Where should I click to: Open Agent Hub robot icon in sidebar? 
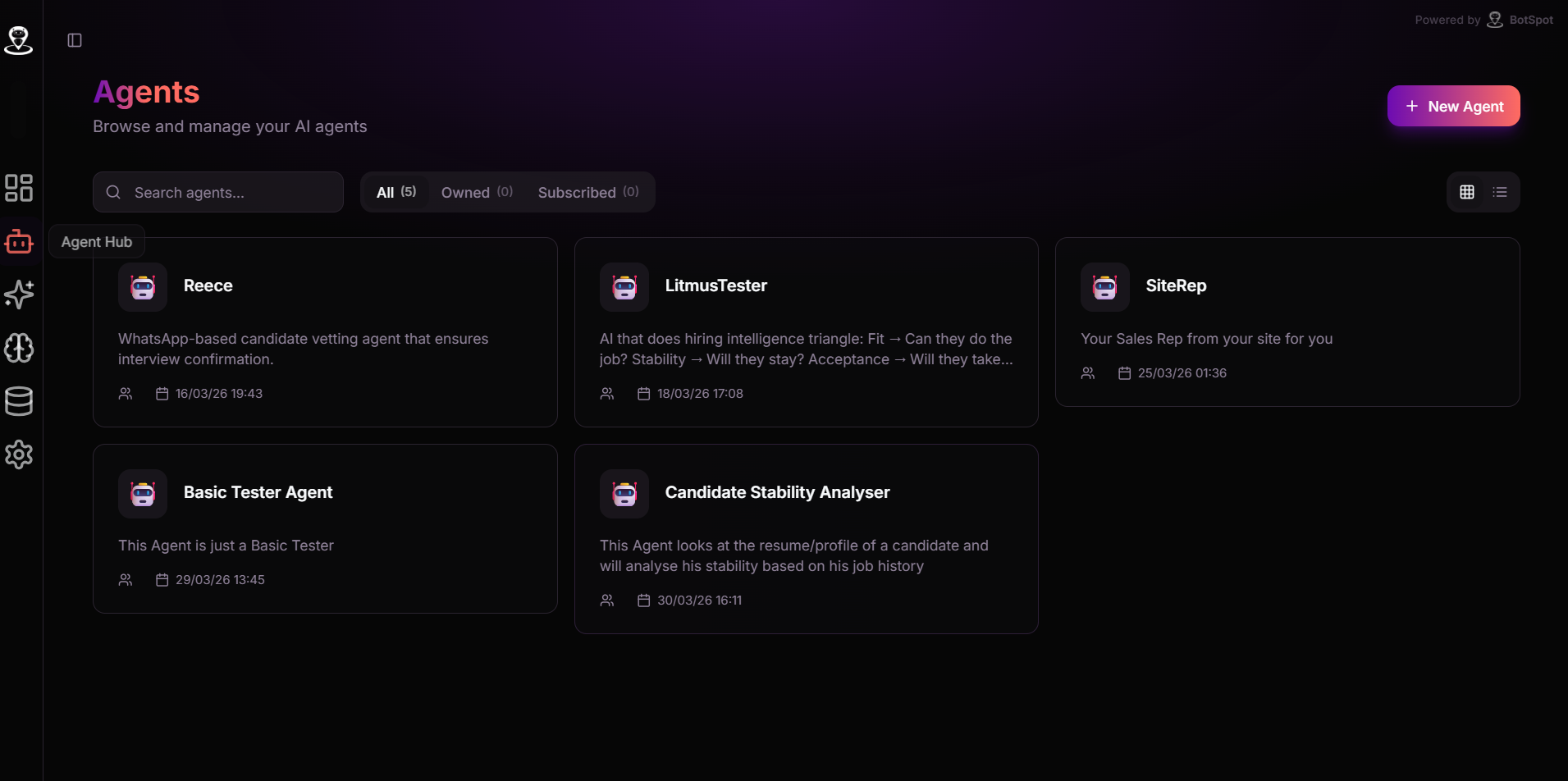click(18, 242)
